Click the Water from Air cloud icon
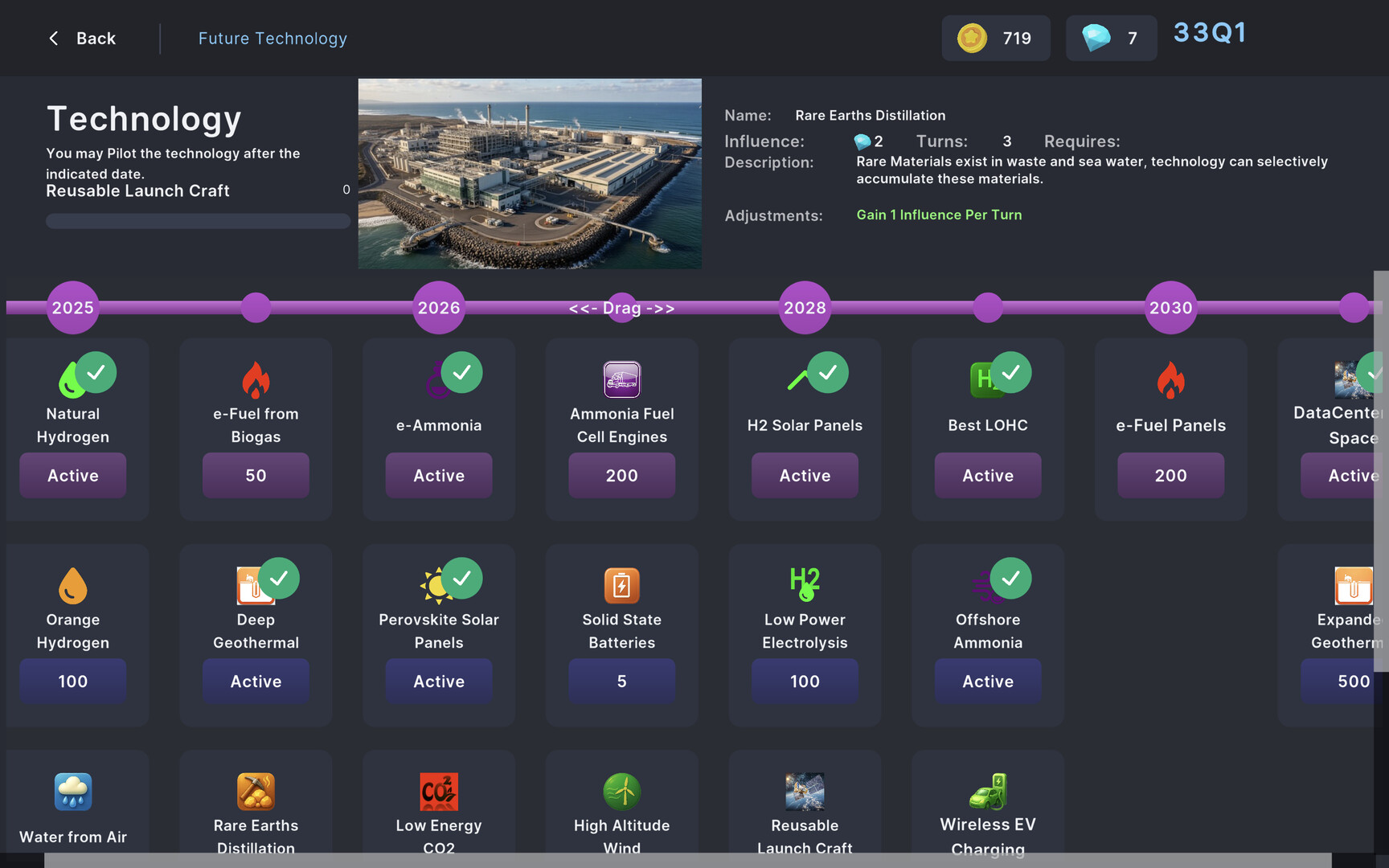This screenshot has height=868, width=1389. point(73,792)
